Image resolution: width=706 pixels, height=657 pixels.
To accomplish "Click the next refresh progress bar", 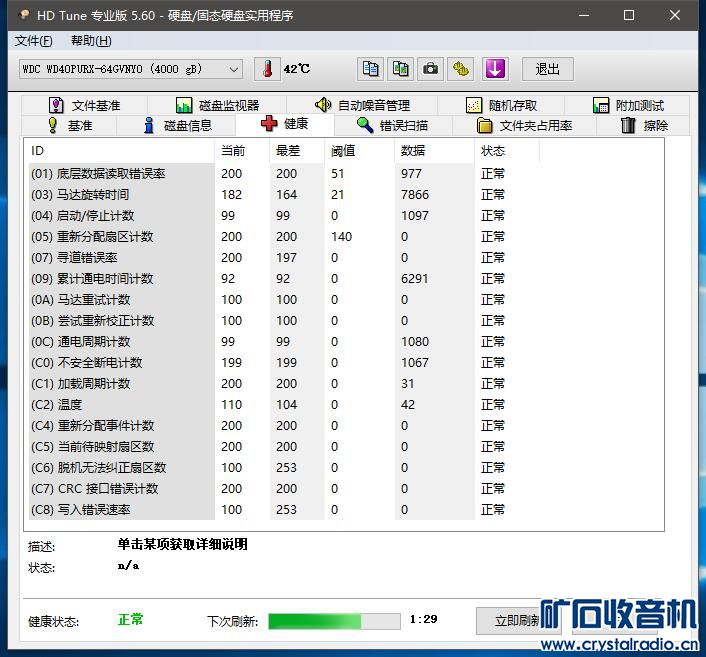I will pos(334,621).
